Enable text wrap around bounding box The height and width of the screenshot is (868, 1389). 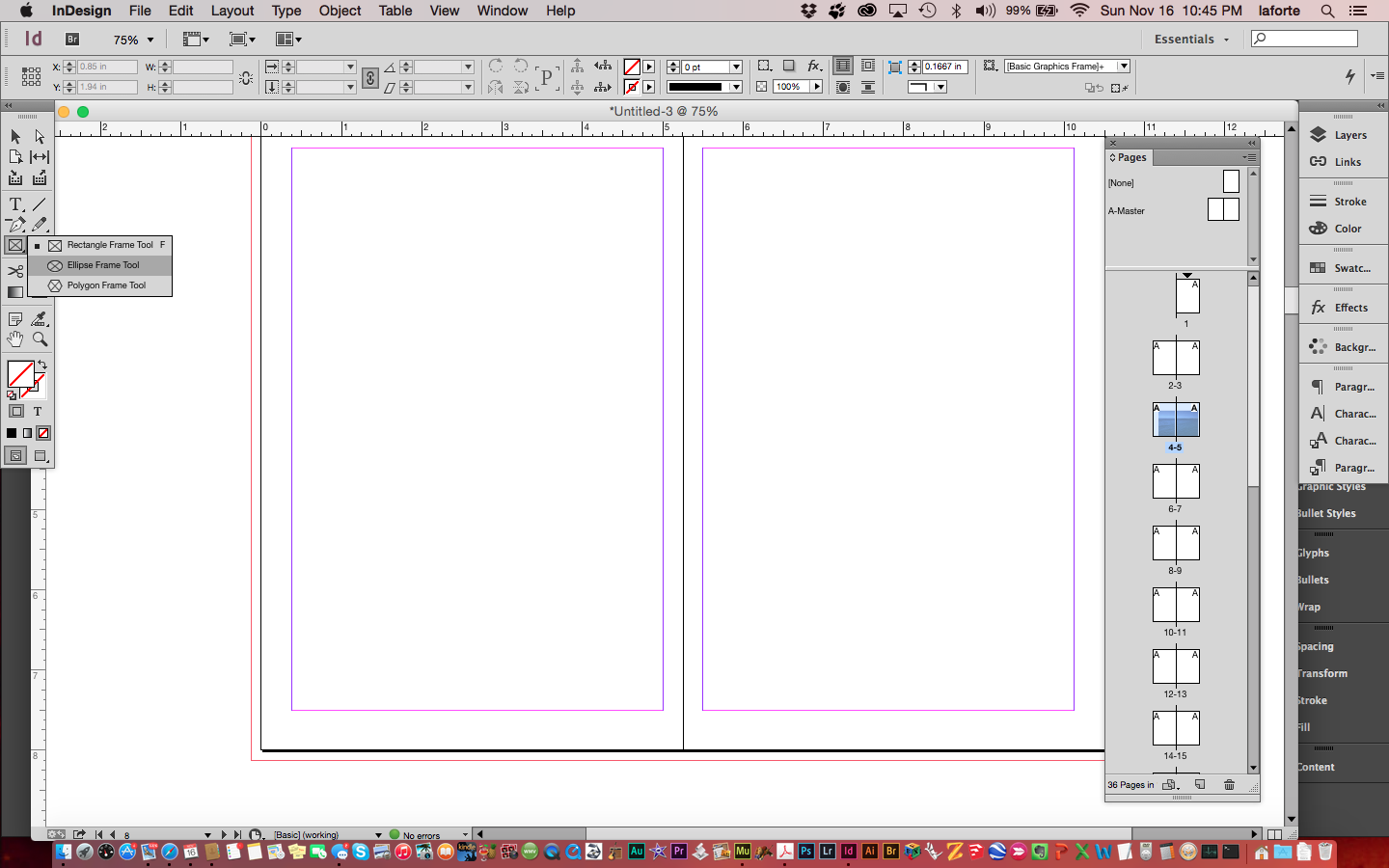868,66
